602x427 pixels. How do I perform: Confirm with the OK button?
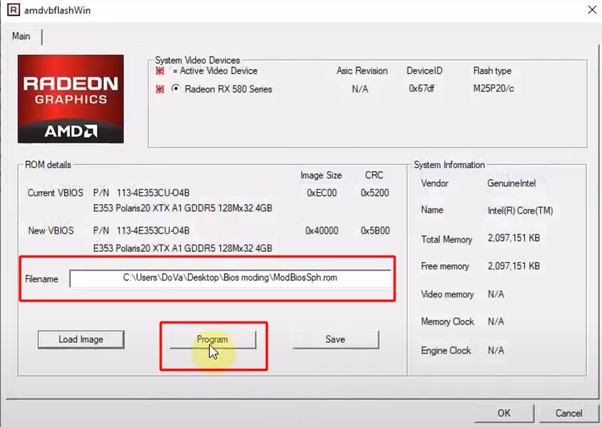[504, 413]
